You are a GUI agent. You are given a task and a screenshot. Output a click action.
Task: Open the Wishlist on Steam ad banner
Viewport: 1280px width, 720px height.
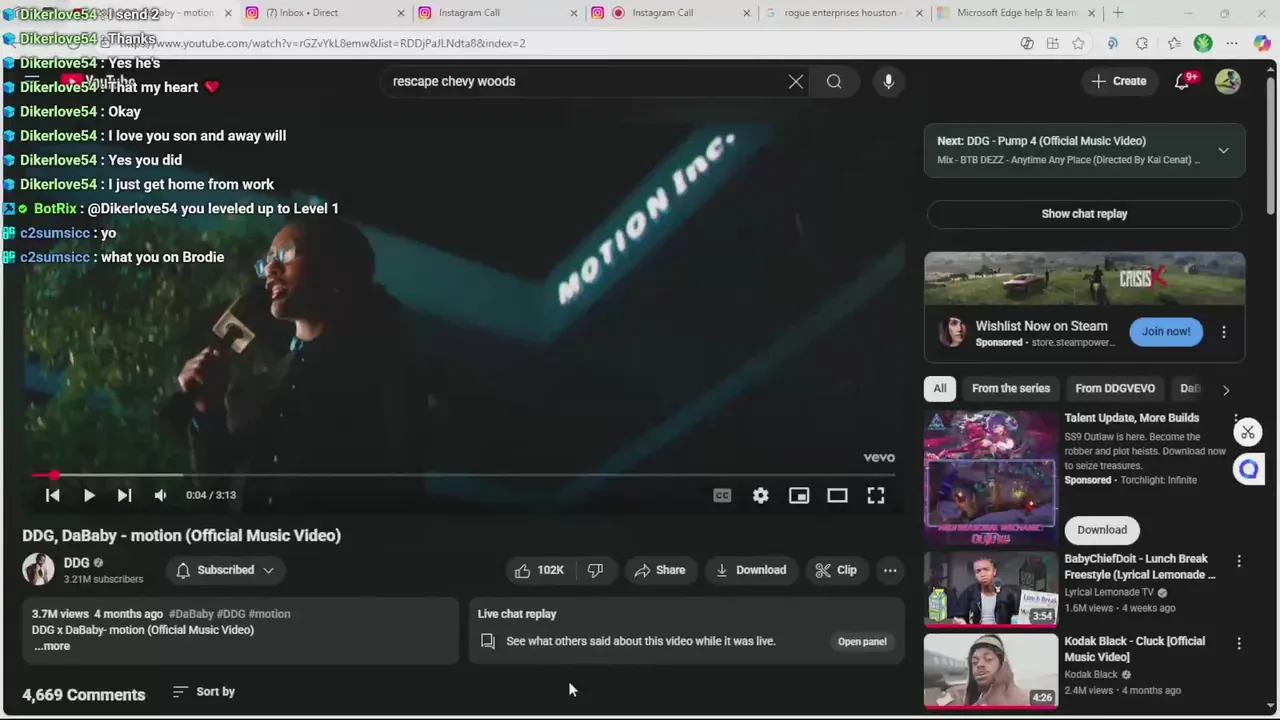tap(1084, 278)
